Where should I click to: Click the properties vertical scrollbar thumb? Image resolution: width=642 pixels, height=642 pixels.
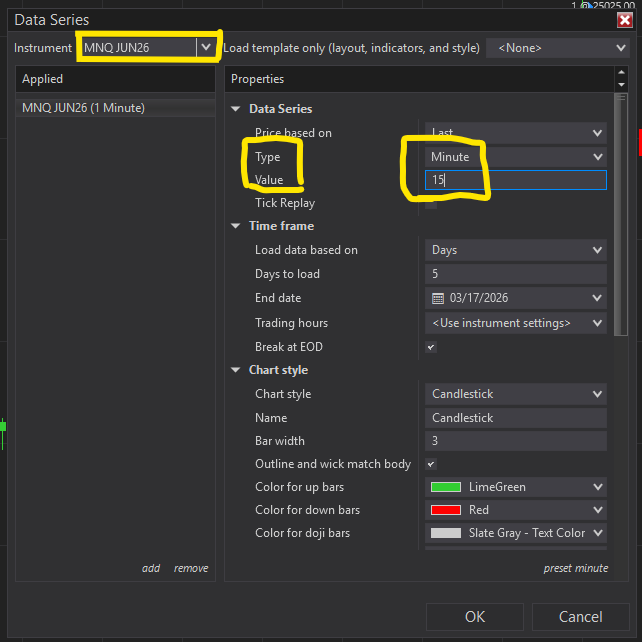621,214
